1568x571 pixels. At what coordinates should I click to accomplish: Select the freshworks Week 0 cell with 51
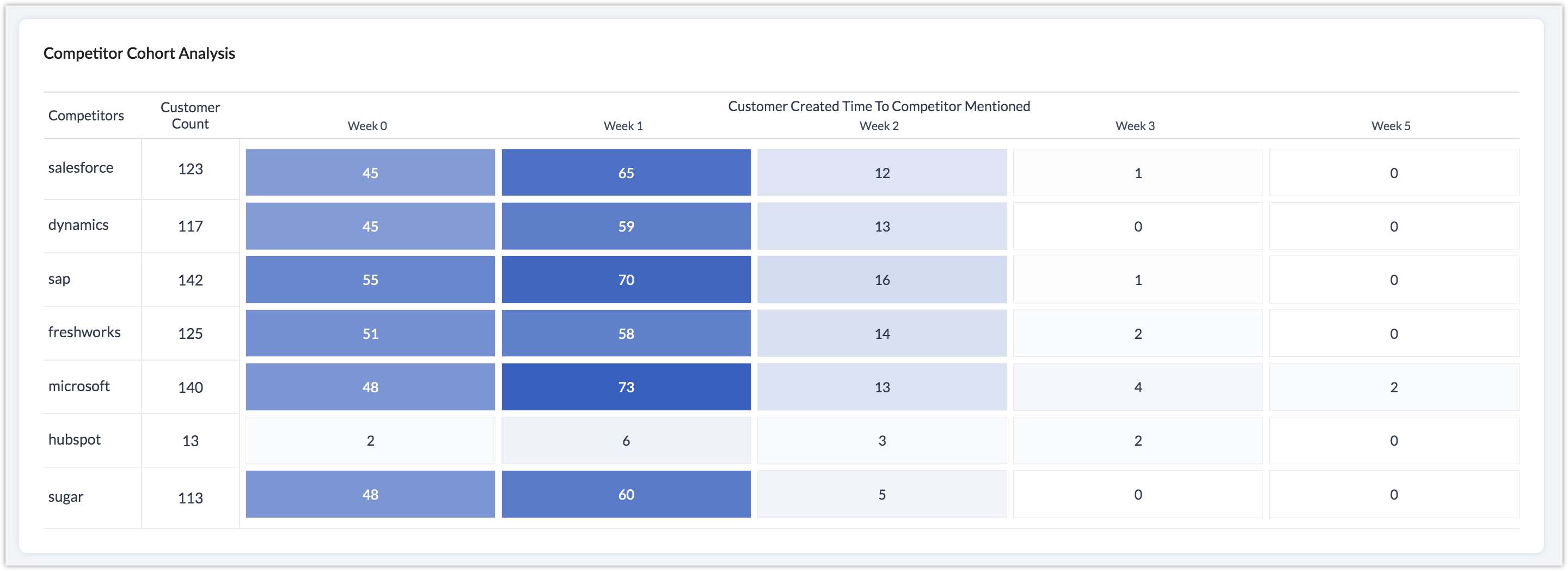pos(370,333)
